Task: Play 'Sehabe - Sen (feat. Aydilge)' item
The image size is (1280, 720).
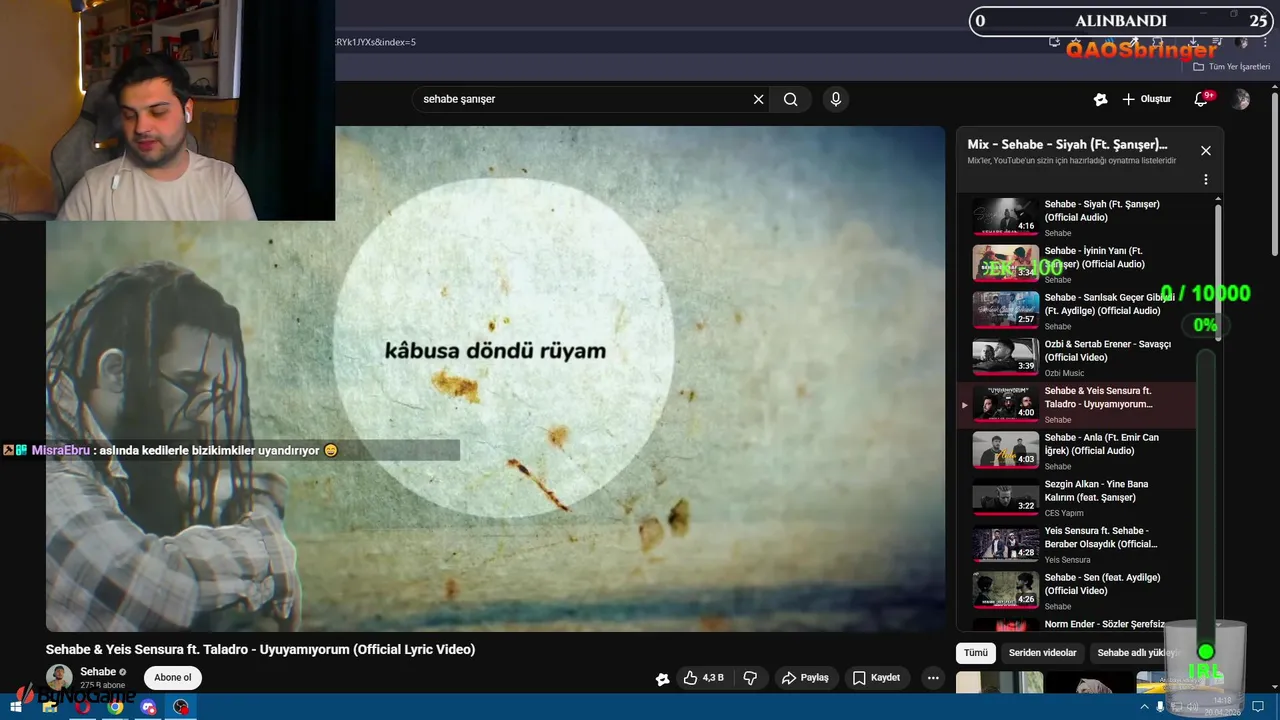Action: (1076, 591)
